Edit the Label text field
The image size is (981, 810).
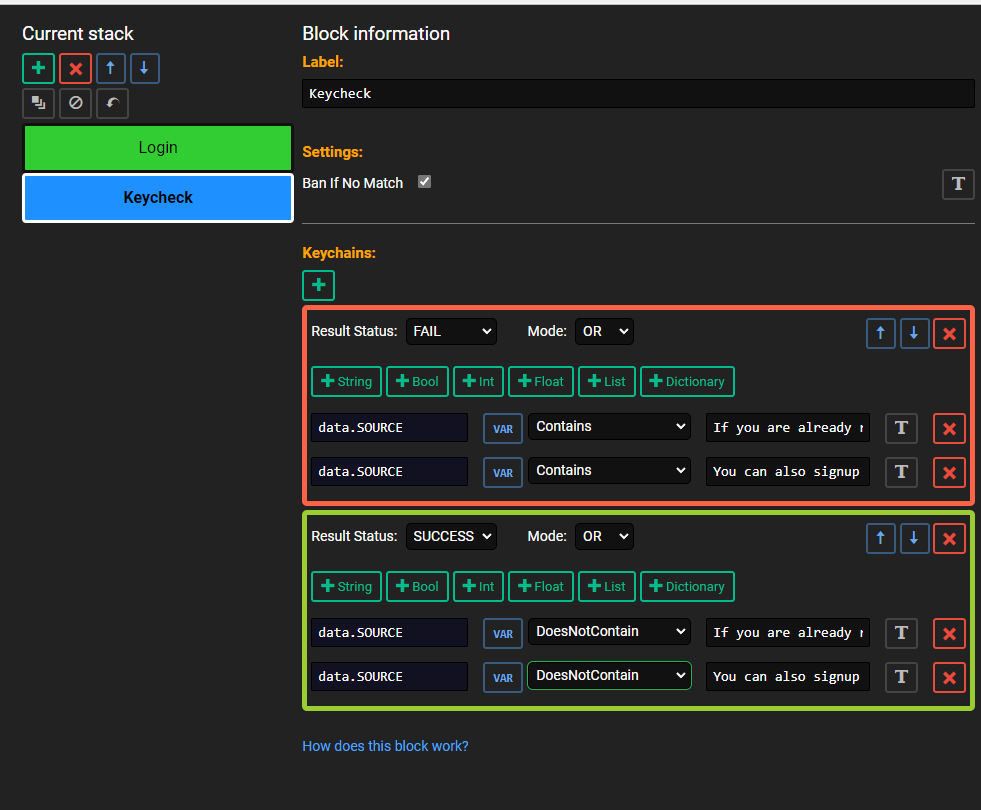coord(638,93)
